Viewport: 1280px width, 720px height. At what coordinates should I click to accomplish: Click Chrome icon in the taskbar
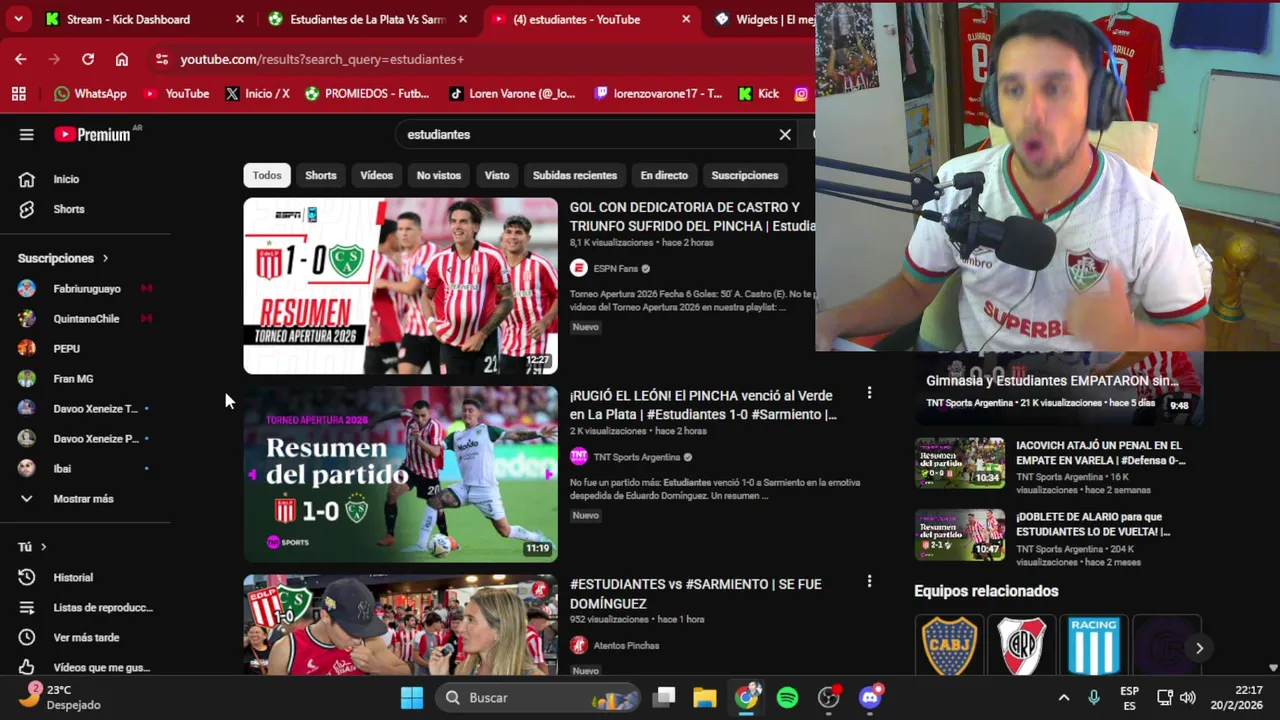747,698
